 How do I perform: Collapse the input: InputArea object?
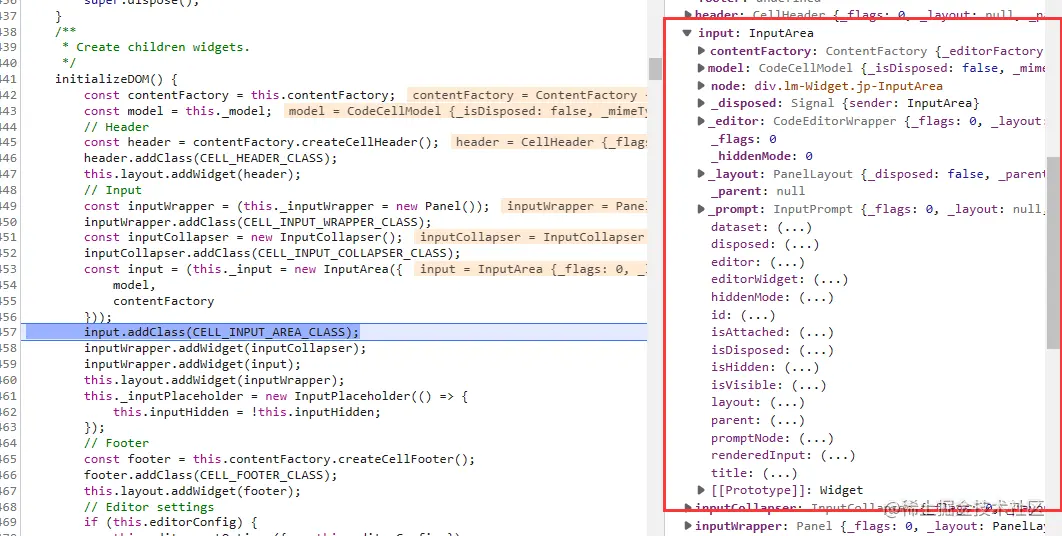687,33
